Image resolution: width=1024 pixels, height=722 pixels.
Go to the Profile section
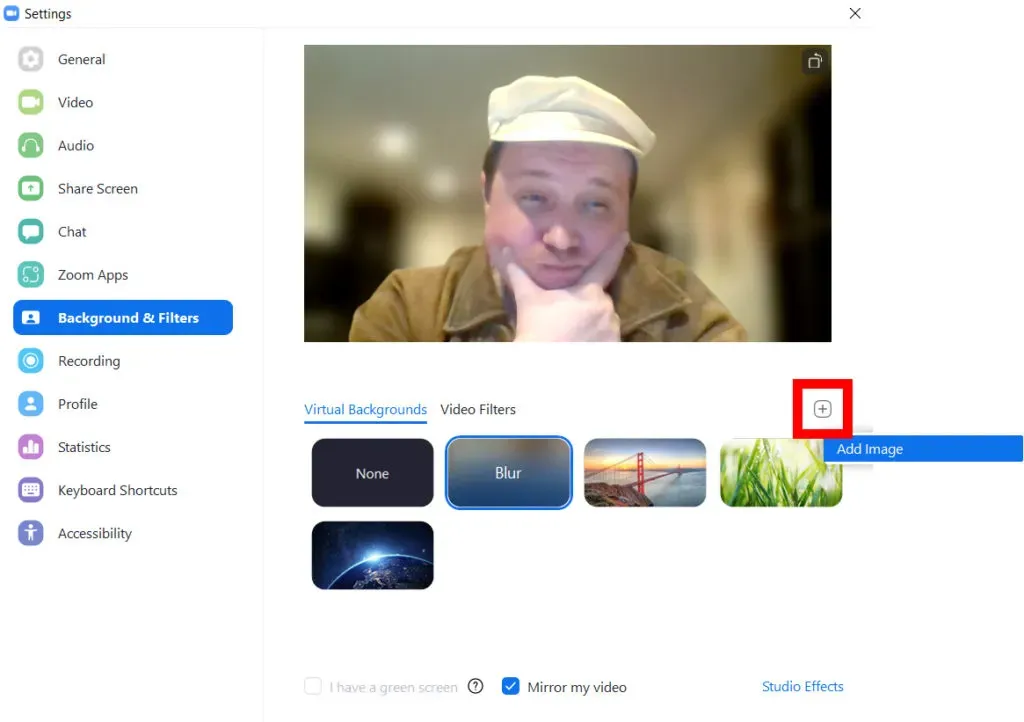(80, 404)
